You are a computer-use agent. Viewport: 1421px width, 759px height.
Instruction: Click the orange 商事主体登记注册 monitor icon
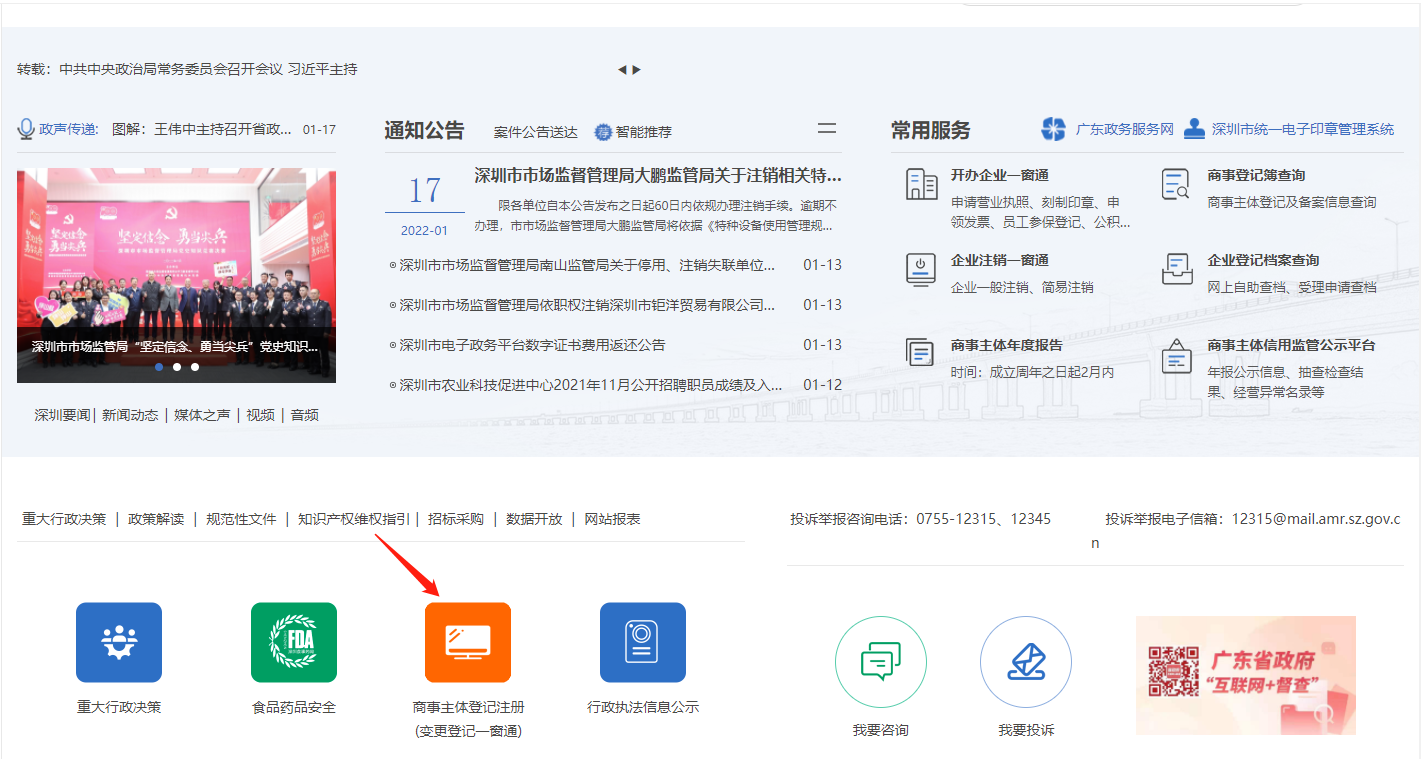[x=468, y=642]
